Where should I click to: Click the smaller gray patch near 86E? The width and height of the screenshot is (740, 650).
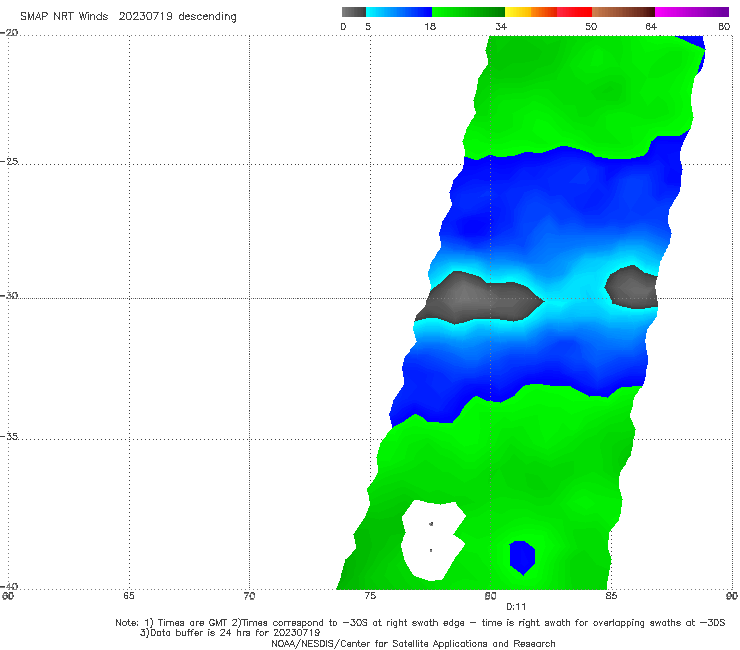(632, 287)
